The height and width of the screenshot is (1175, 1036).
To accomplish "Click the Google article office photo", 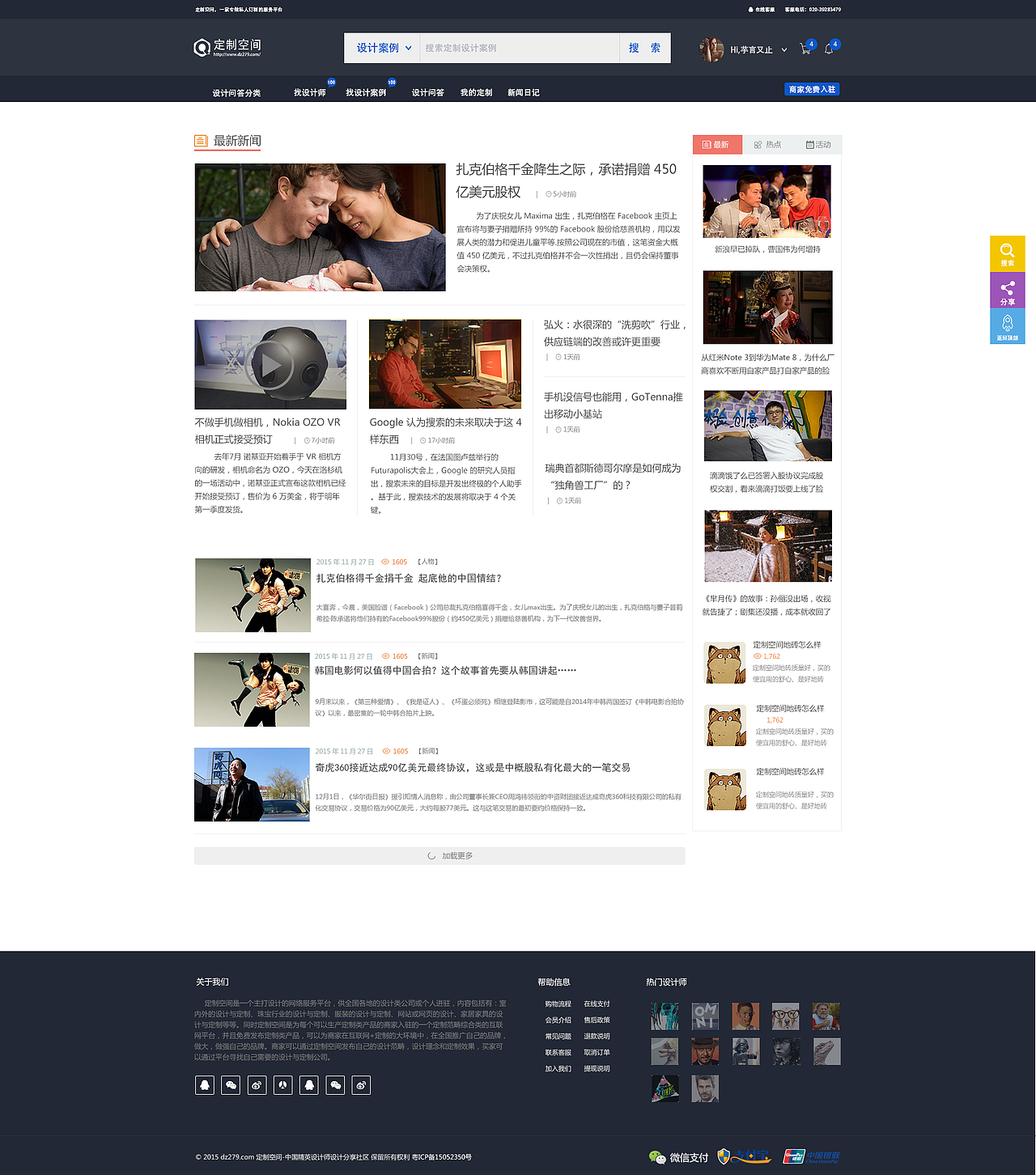I will [445, 364].
